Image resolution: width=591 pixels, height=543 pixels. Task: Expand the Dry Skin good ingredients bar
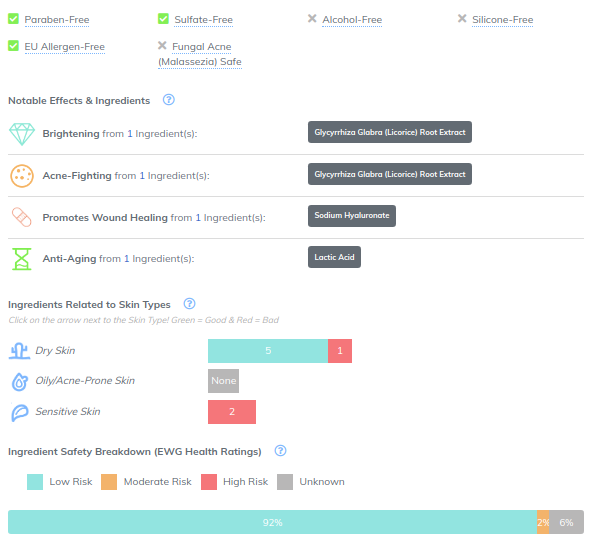[268, 351]
